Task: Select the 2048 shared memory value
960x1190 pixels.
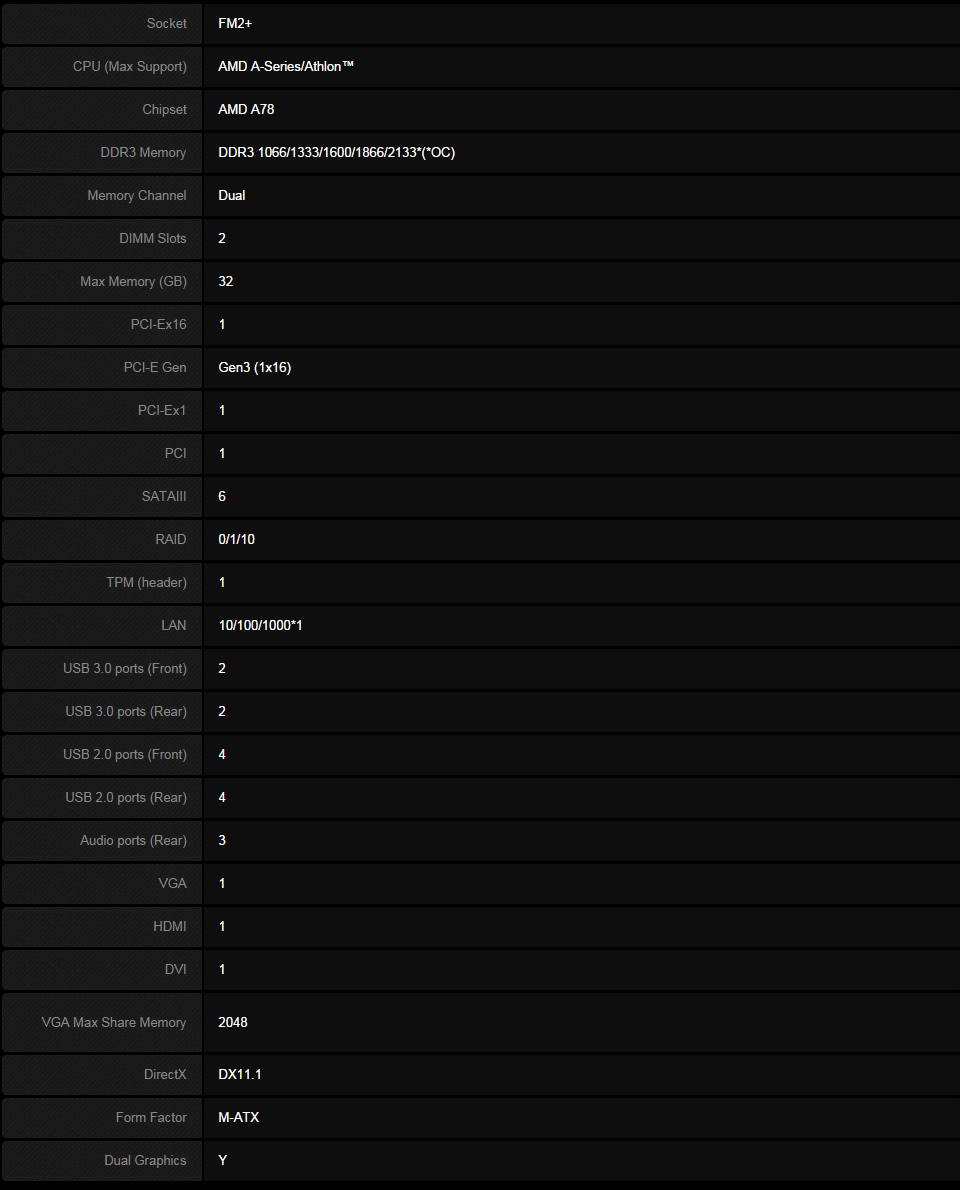Action: [233, 1023]
